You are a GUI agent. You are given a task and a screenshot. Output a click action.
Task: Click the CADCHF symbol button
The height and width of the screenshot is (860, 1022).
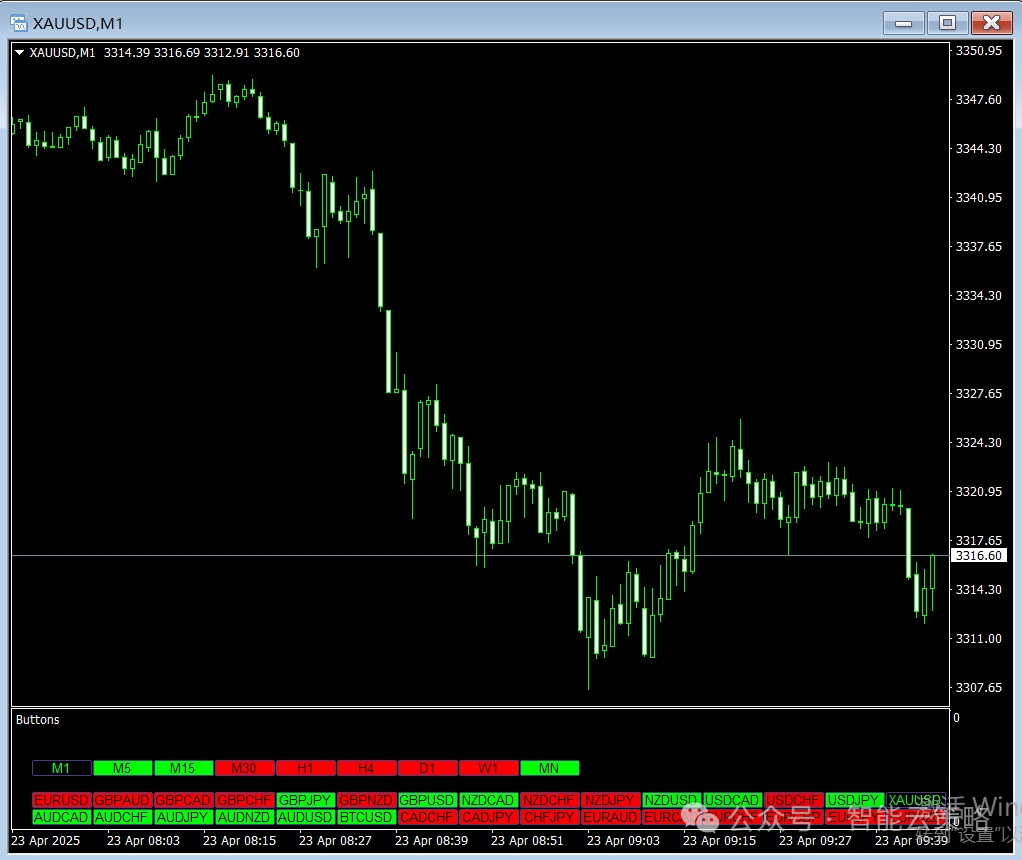[428, 817]
